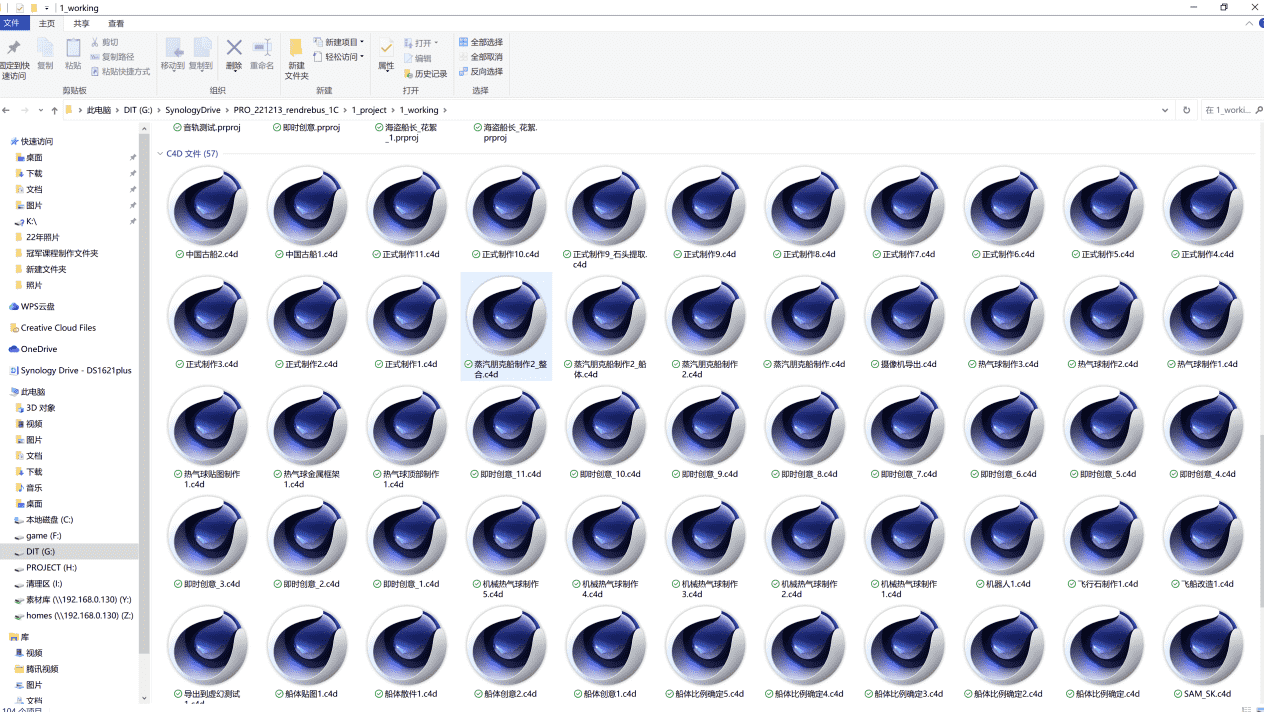Select 即时创意.prproj file
Screen dimensions: 1264x712
coord(306,128)
